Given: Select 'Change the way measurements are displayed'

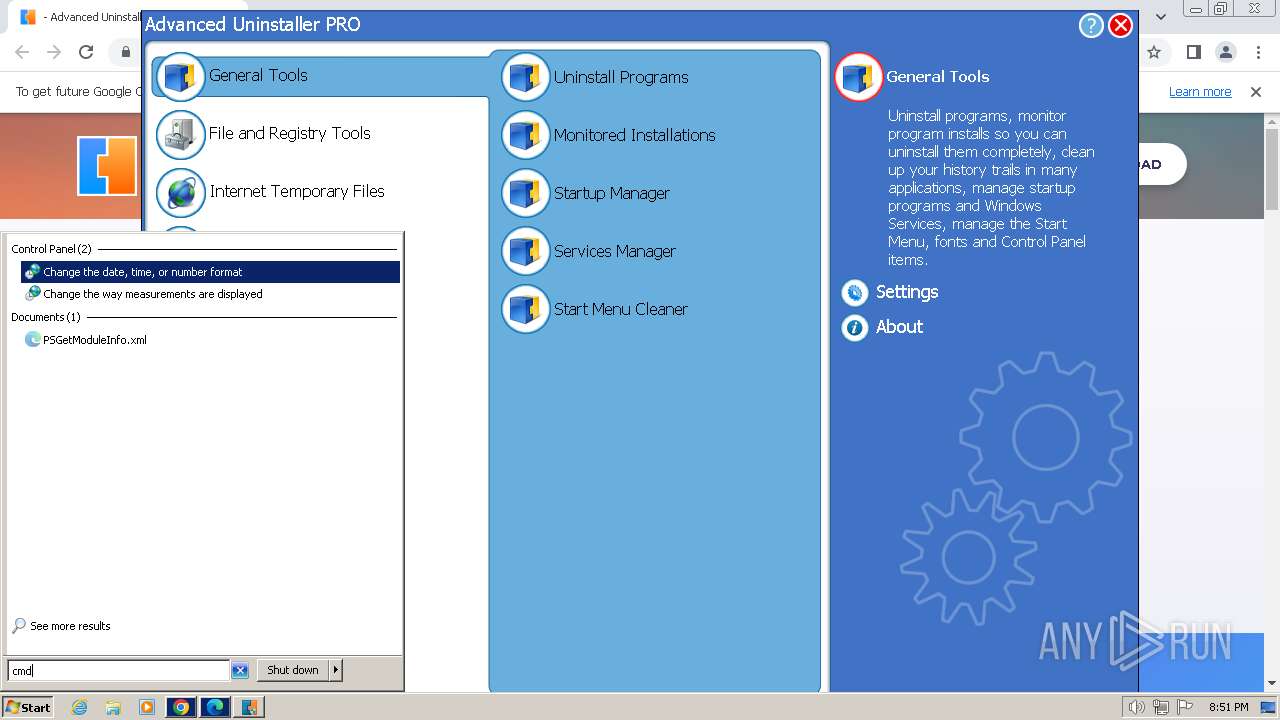Looking at the screenshot, I should click(x=210, y=294).
